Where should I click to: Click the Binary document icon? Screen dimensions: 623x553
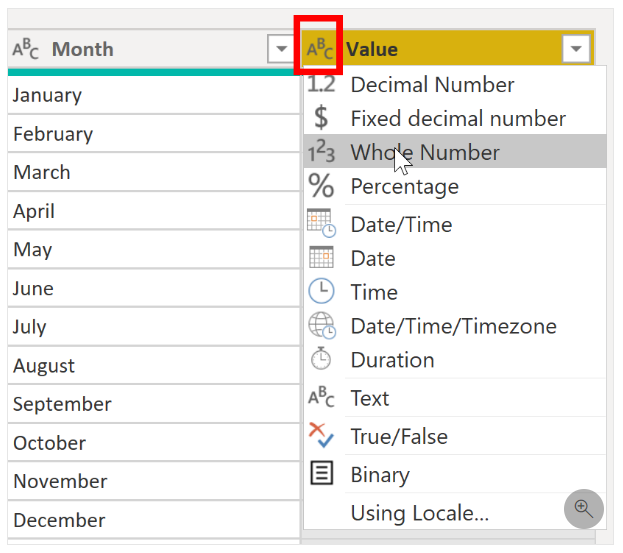(x=321, y=473)
